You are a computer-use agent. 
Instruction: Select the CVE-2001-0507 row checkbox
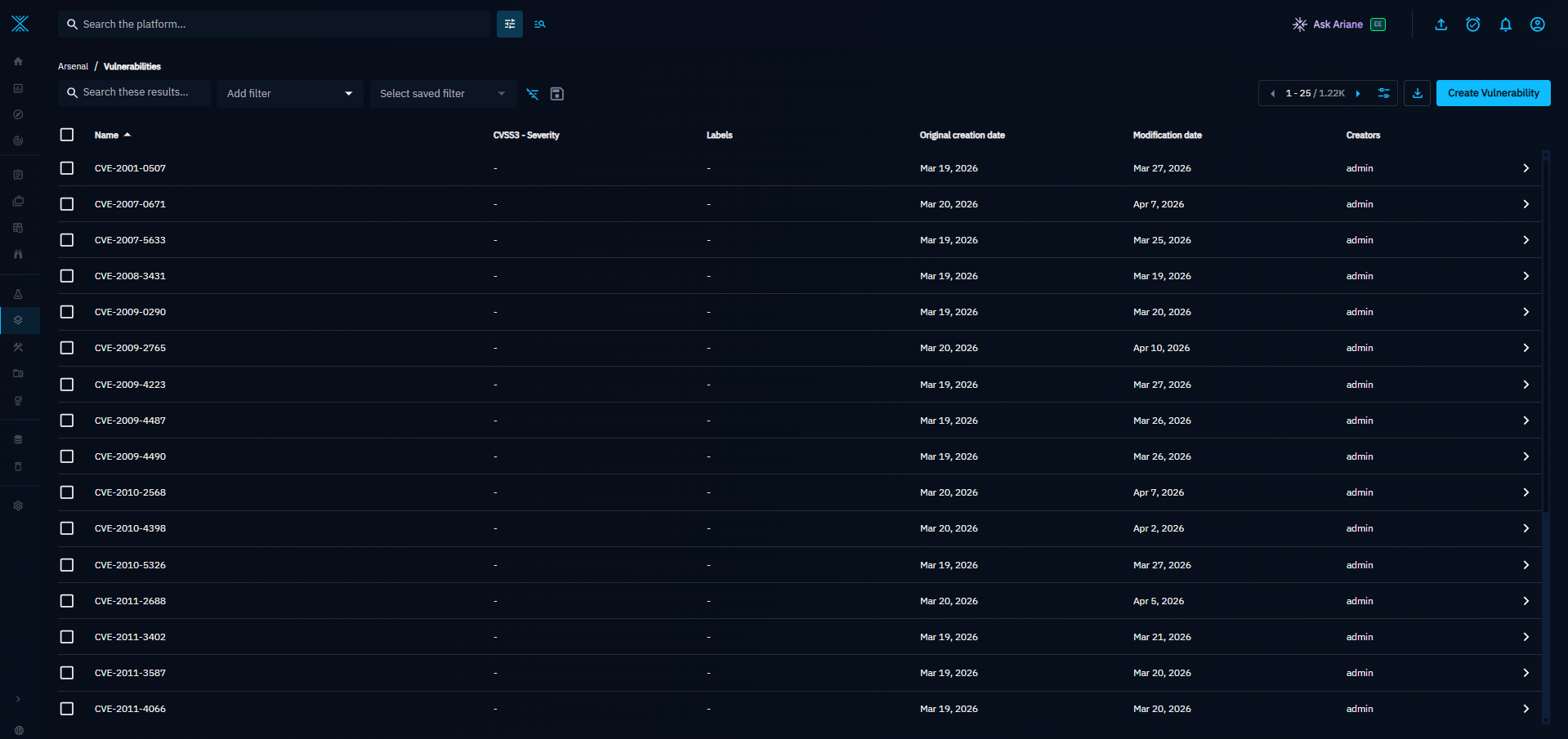point(67,168)
